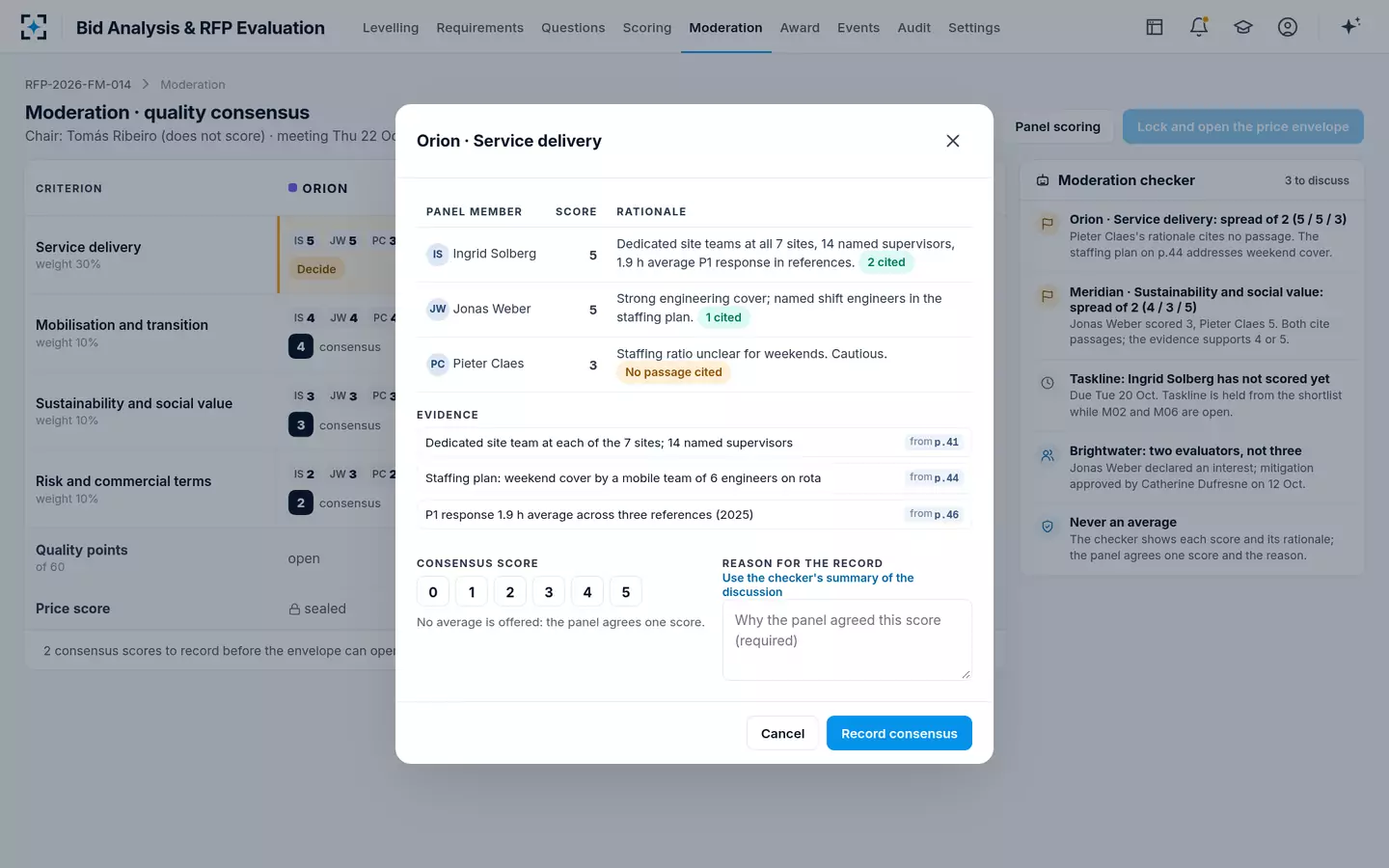Click the app logo icon
This screenshot has width=1389, height=868.
coord(34,27)
